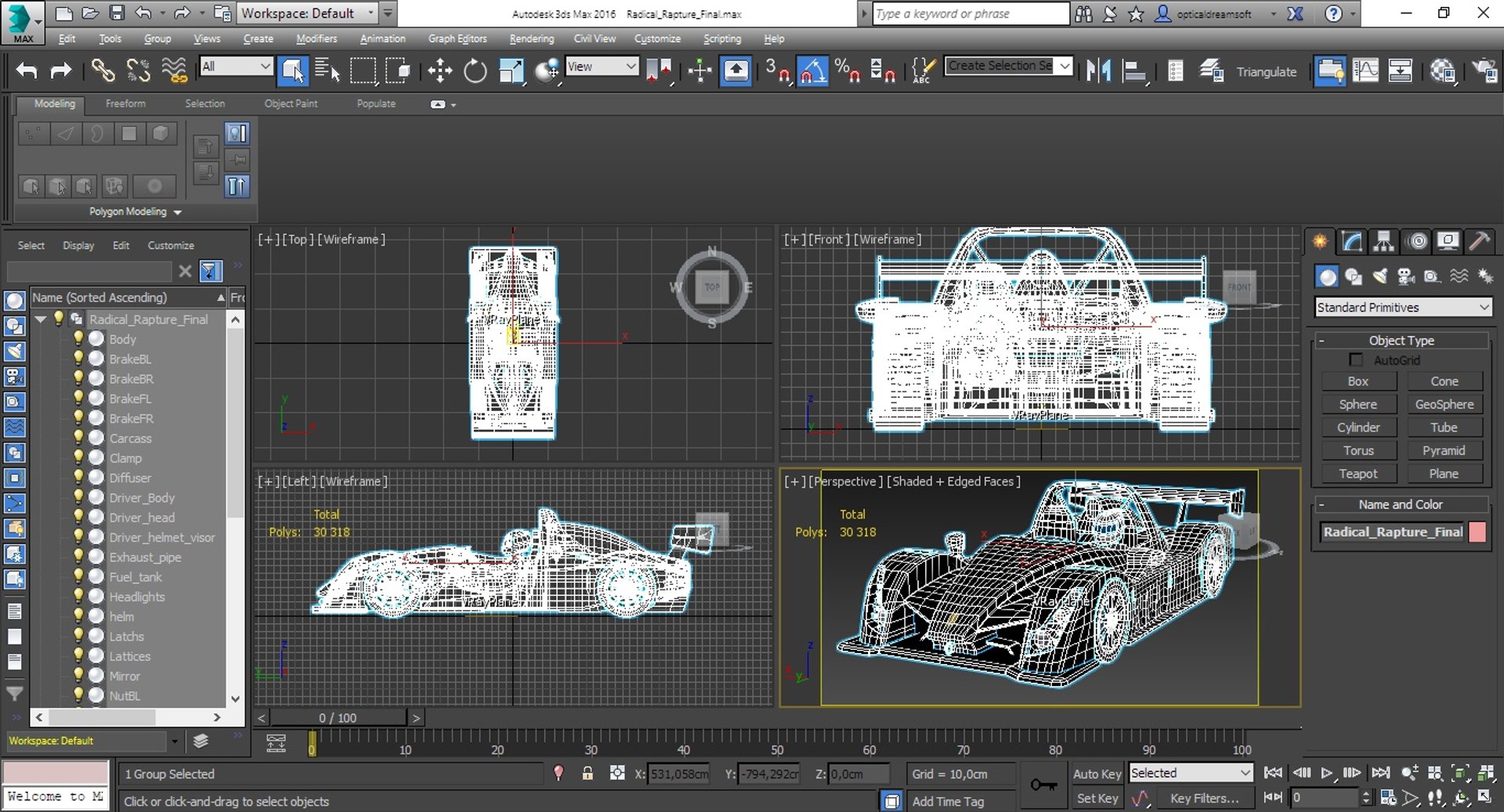Click the scene explorer scroll down arrow
This screenshot has width=1504, height=812.
pyautogui.click(x=235, y=698)
